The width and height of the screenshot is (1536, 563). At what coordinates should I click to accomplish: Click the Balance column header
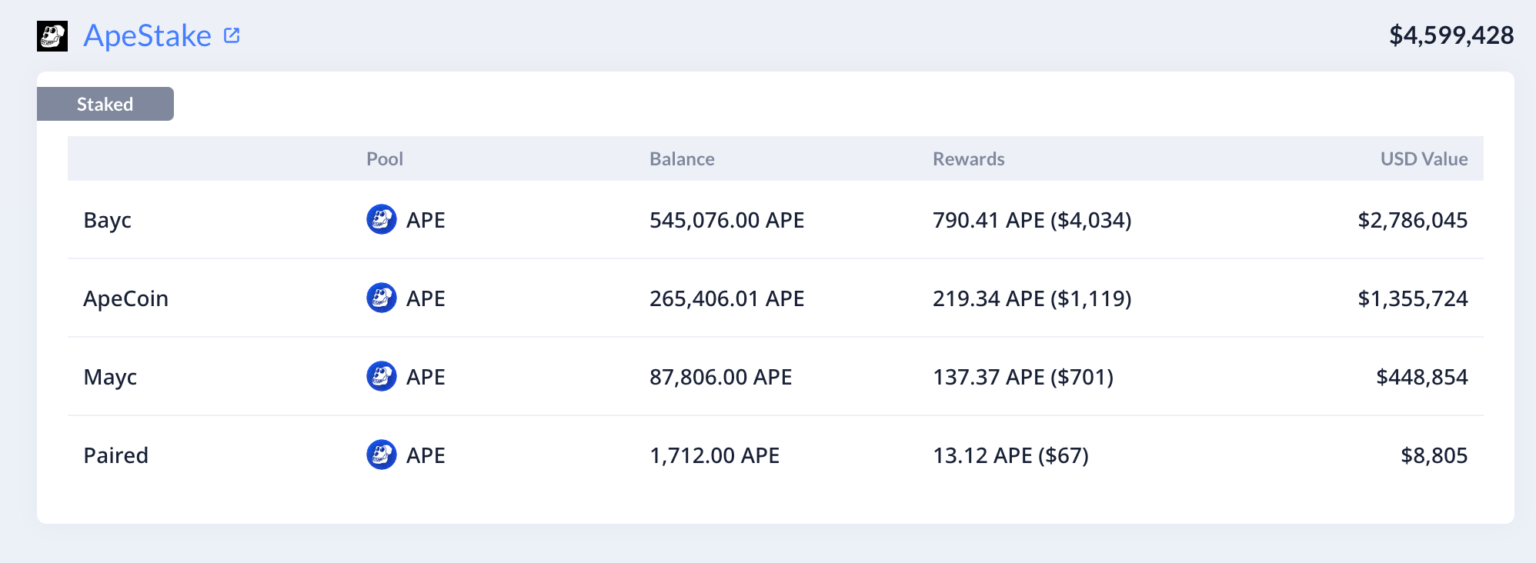[x=682, y=159]
